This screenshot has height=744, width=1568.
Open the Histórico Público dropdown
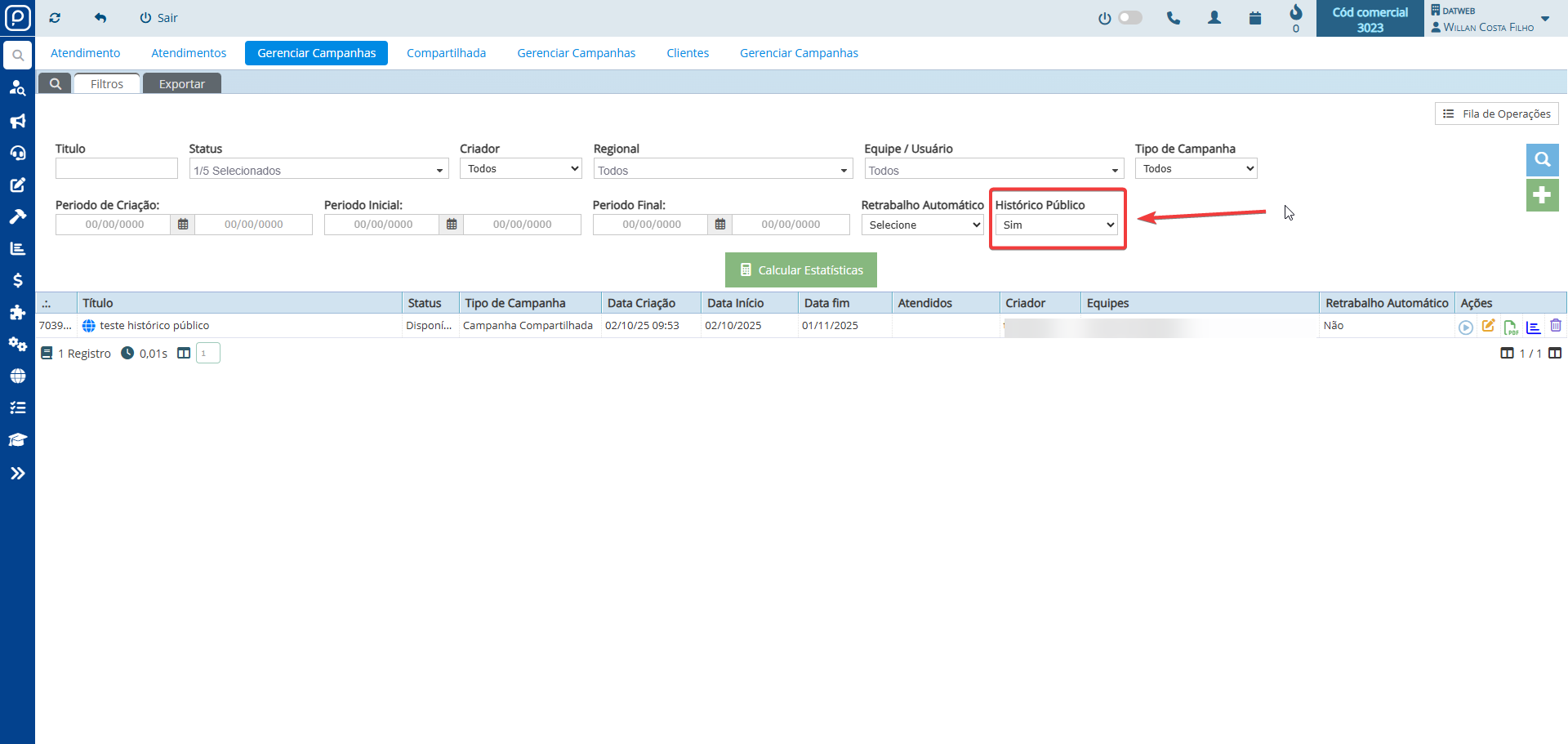click(1057, 225)
